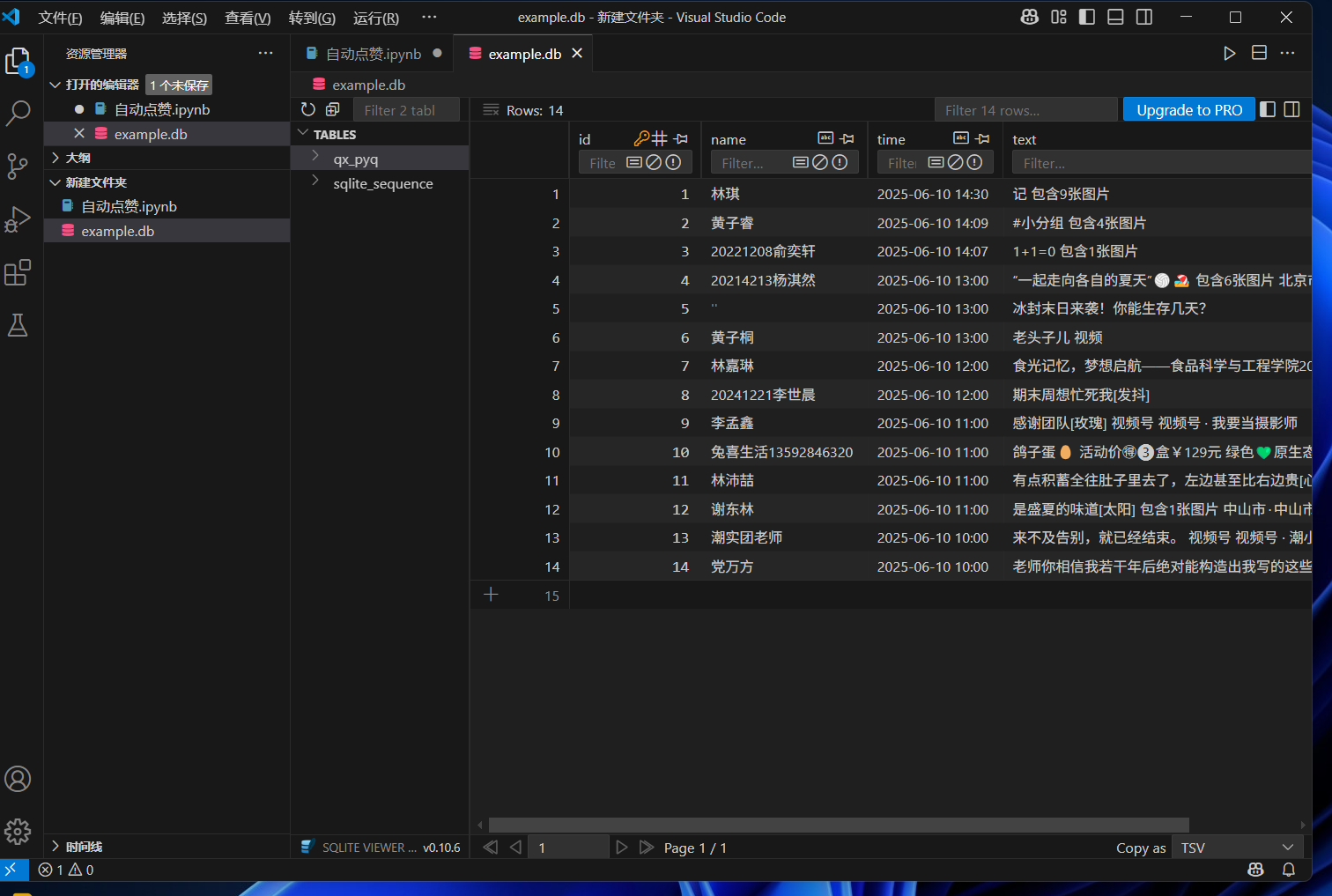The image size is (1332, 896).
Task: Click the run triangle in the editor toolbar
Action: (x=1230, y=54)
